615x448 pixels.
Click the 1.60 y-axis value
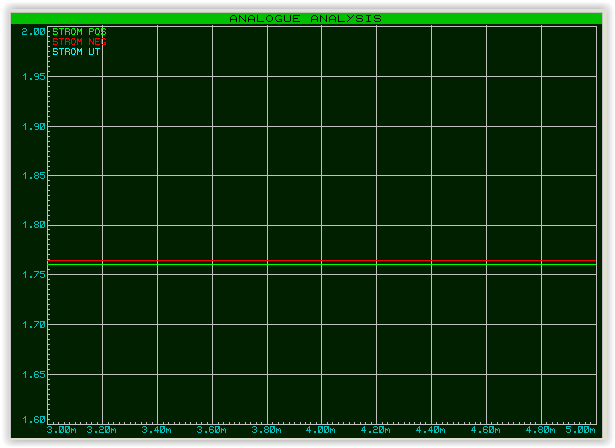(x=33, y=420)
